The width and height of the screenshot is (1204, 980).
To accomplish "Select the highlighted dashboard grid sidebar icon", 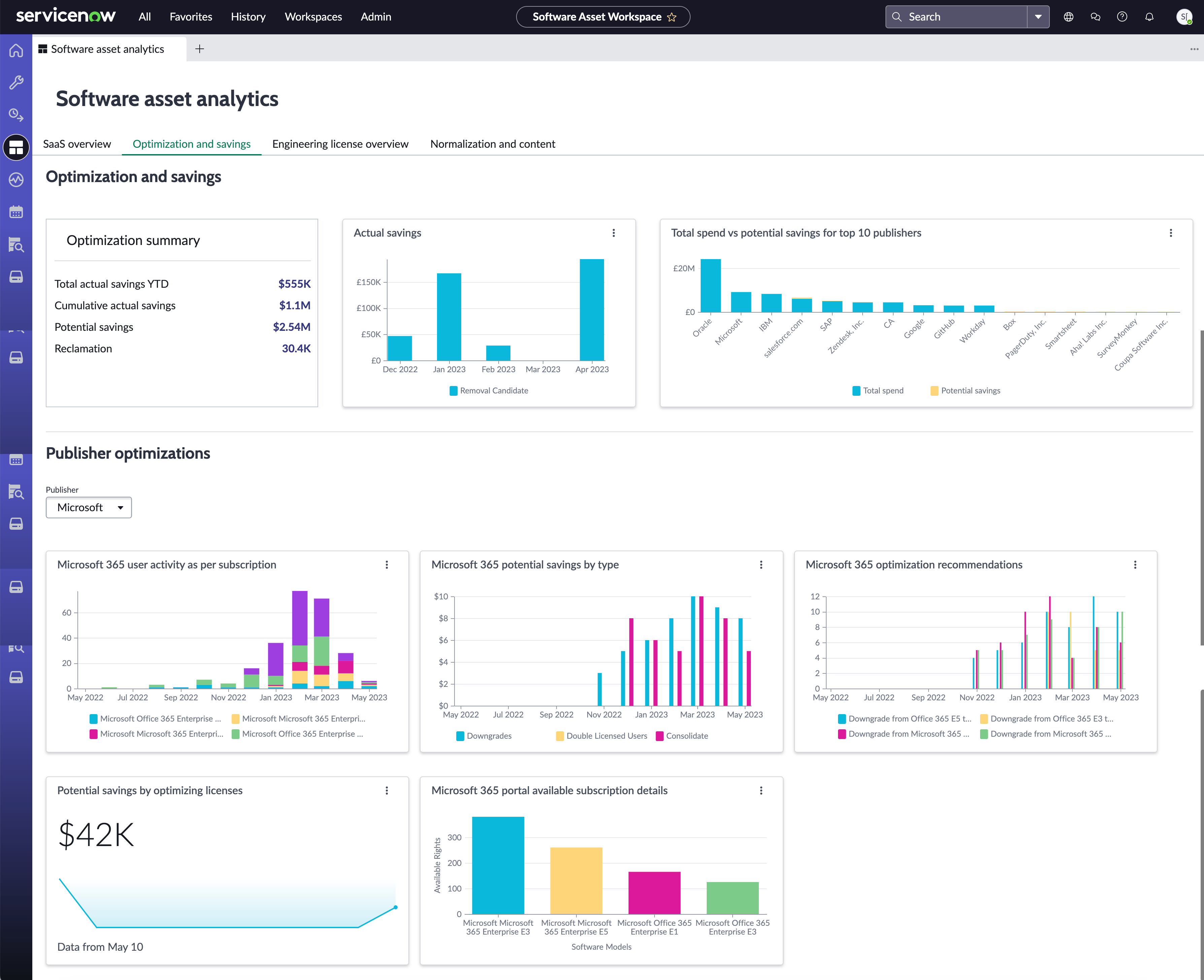I will pos(16,147).
